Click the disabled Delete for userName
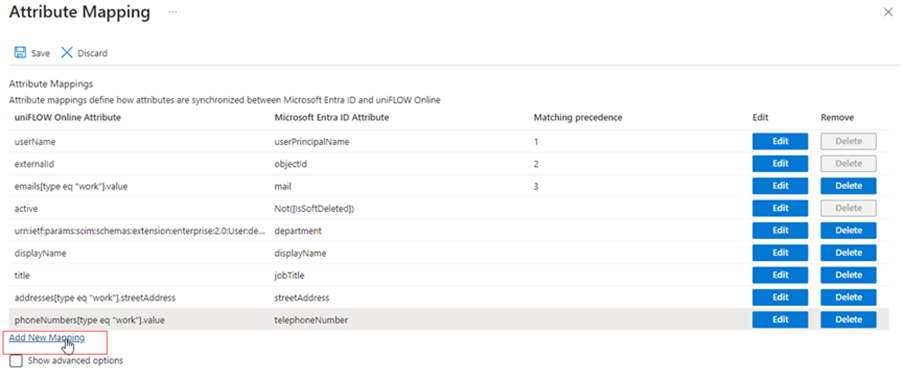The height and width of the screenshot is (381, 903). coord(848,141)
